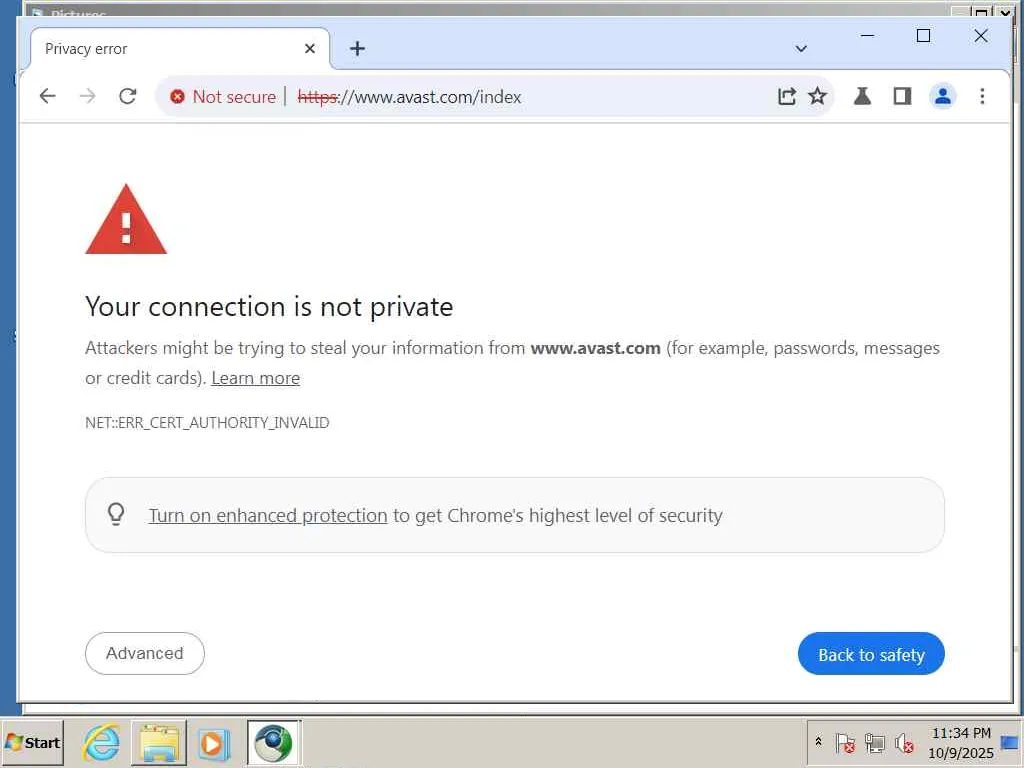Reload the current page
1024x768 pixels.
(127, 96)
